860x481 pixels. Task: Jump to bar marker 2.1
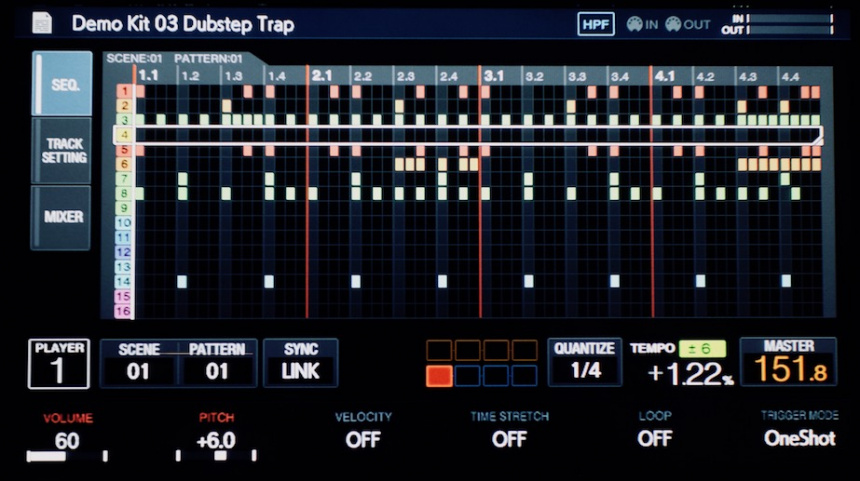(321, 75)
